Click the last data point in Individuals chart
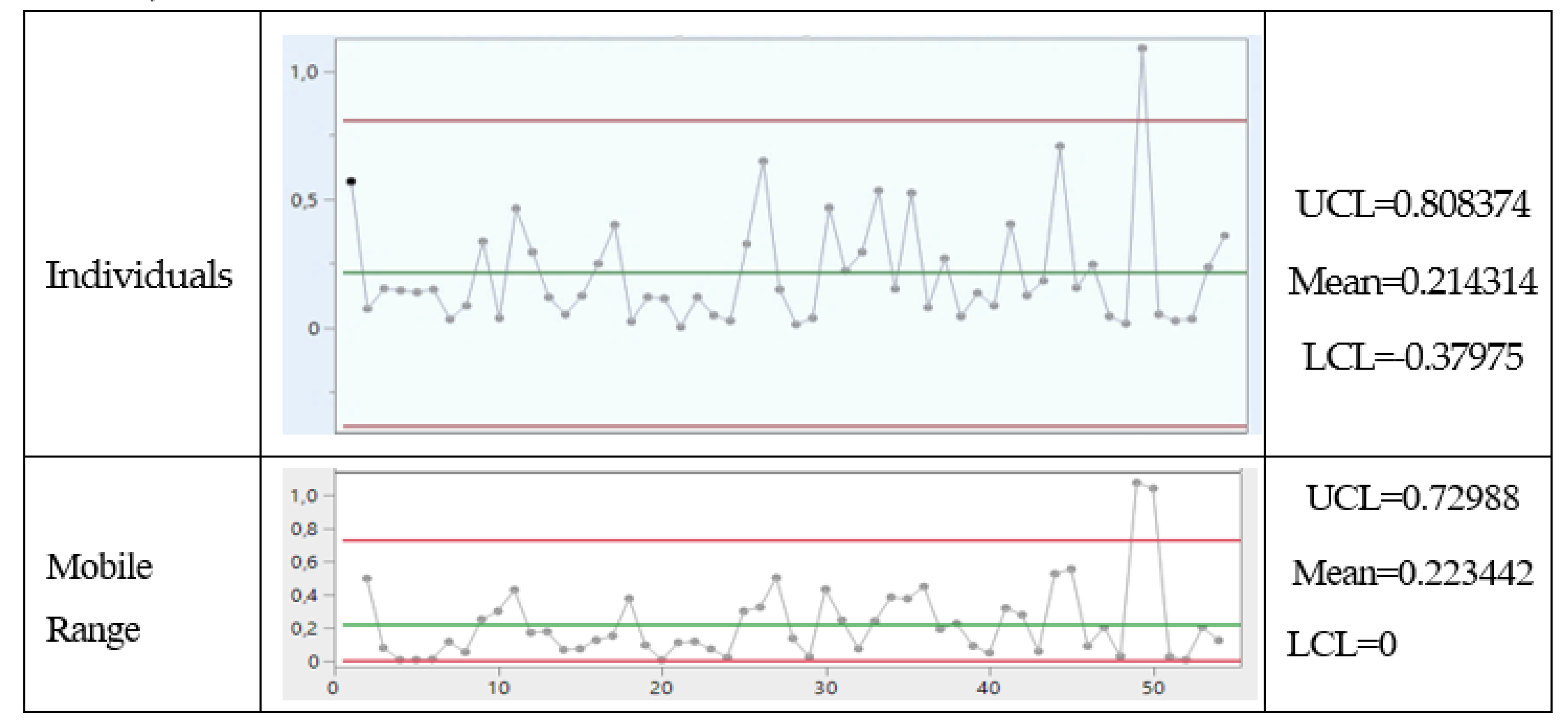1568x726 pixels. click(1225, 235)
